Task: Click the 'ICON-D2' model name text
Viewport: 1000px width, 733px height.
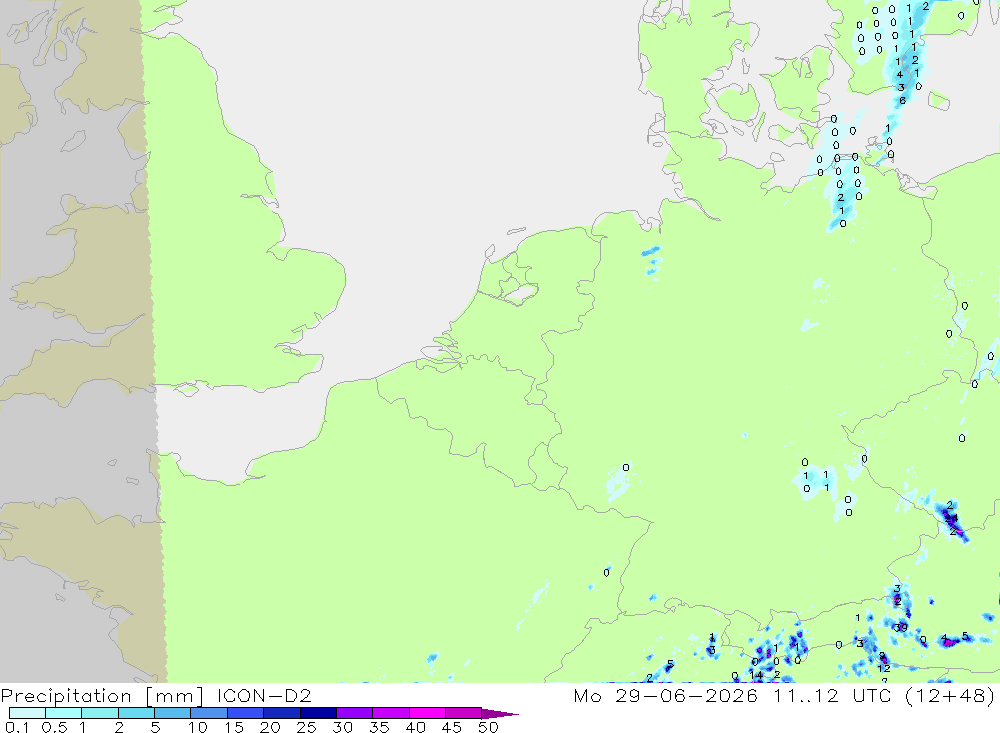Action: point(264,695)
